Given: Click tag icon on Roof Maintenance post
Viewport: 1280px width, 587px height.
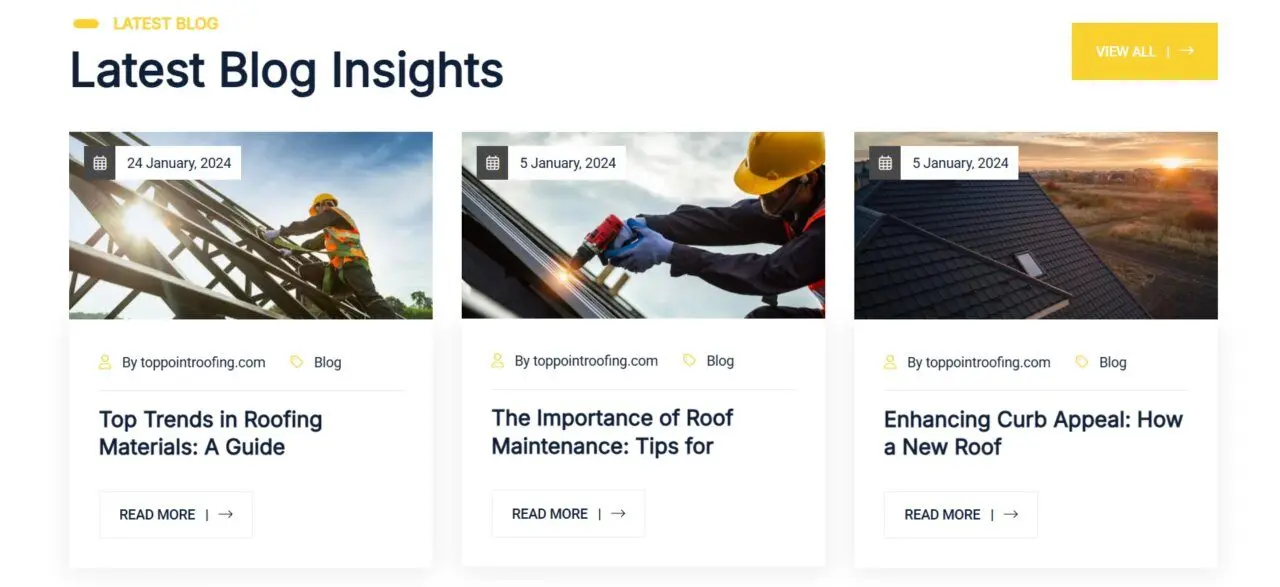Looking at the screenshot, I should click(689, 360).
